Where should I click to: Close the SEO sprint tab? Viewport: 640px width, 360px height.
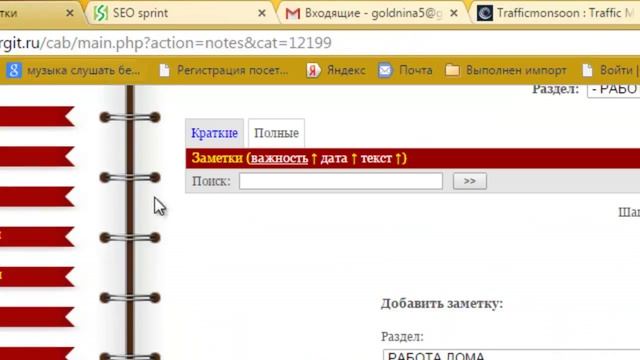(262, 13)
